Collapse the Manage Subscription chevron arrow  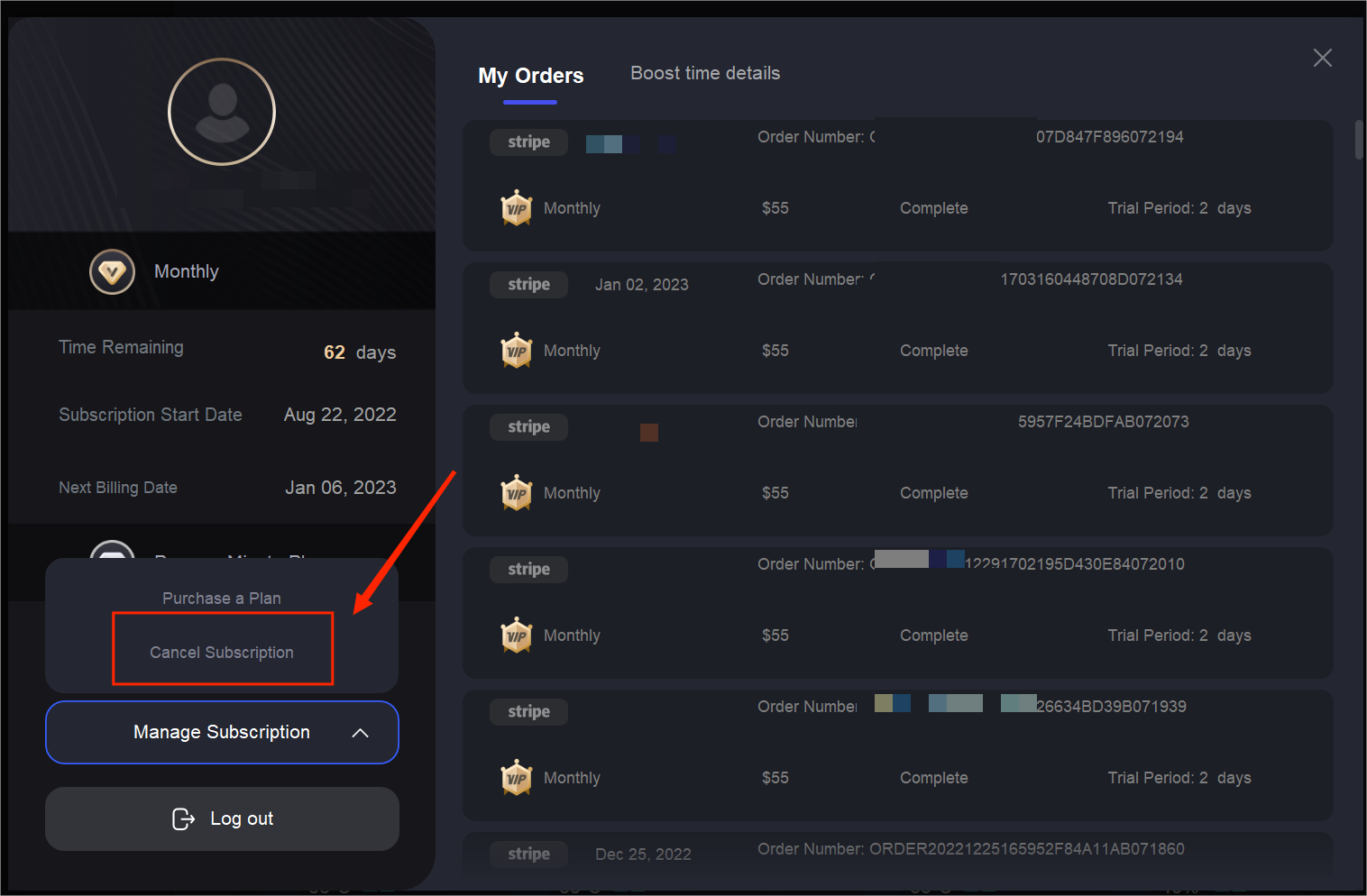[360, 733]
